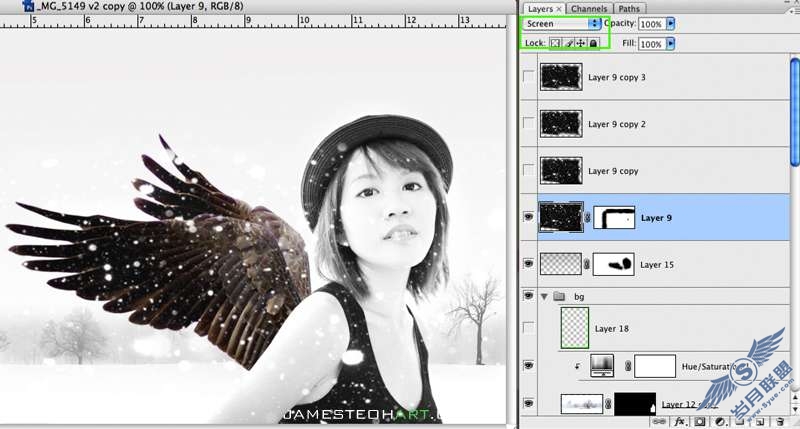Toggle visibility of Layer 15
The height and width of the screenshot is (429, 800).
528,264
